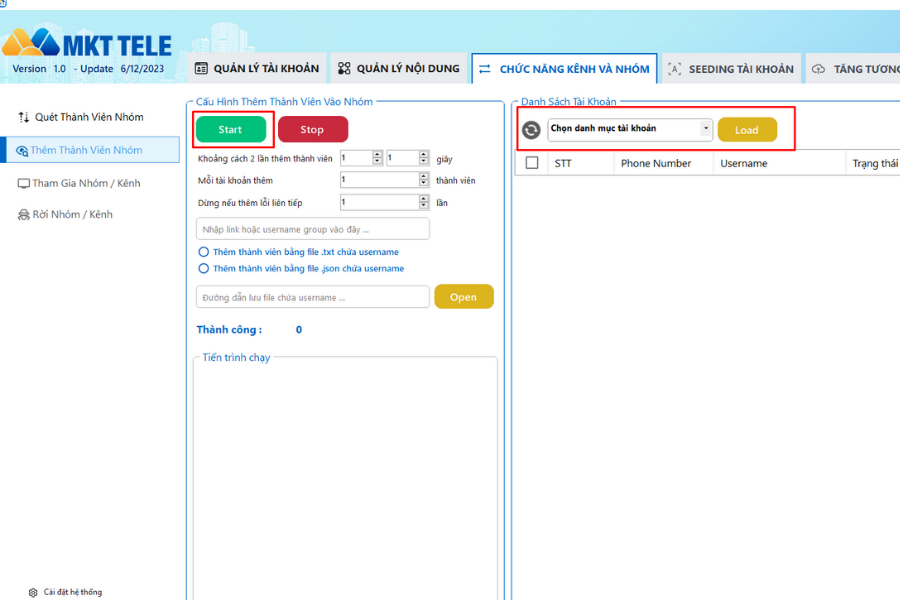Select add members by .json file option
The height and width of the screenshot is (600, 900).
point(204,268)
